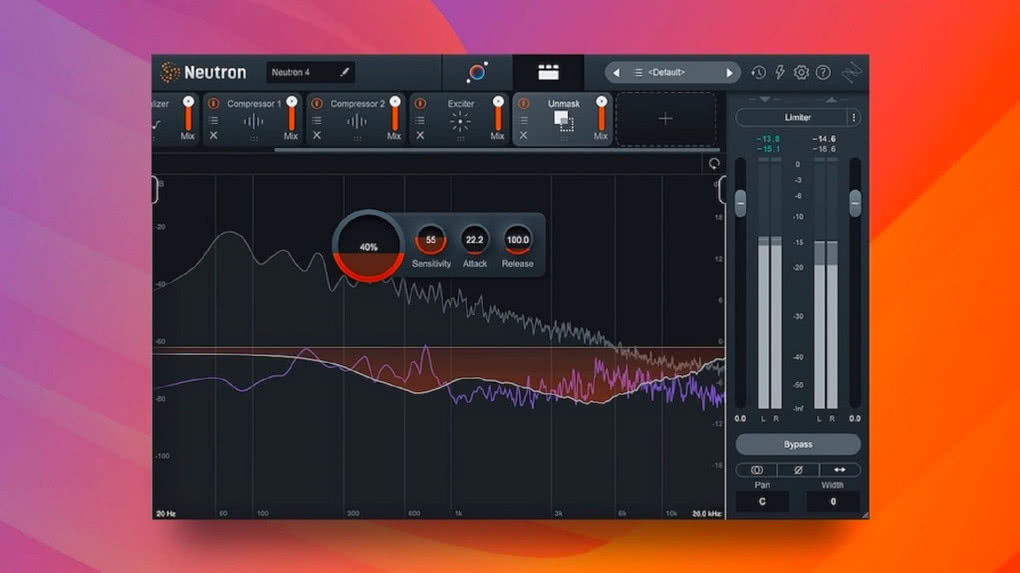Viewport: 1020px width, 573px height.
Task: Select the Compressor 2 module tab
Action: [x=356, y=120]
